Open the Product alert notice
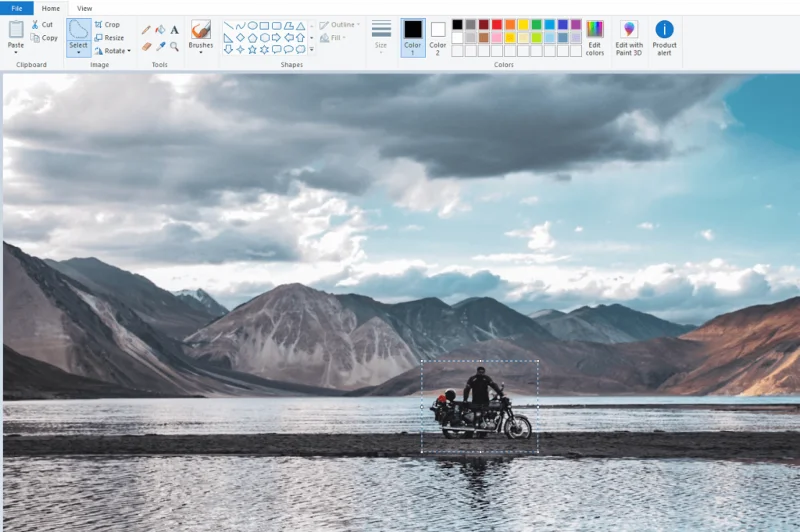The height and width of the screenshot is (532, 800). coord(664,38)
